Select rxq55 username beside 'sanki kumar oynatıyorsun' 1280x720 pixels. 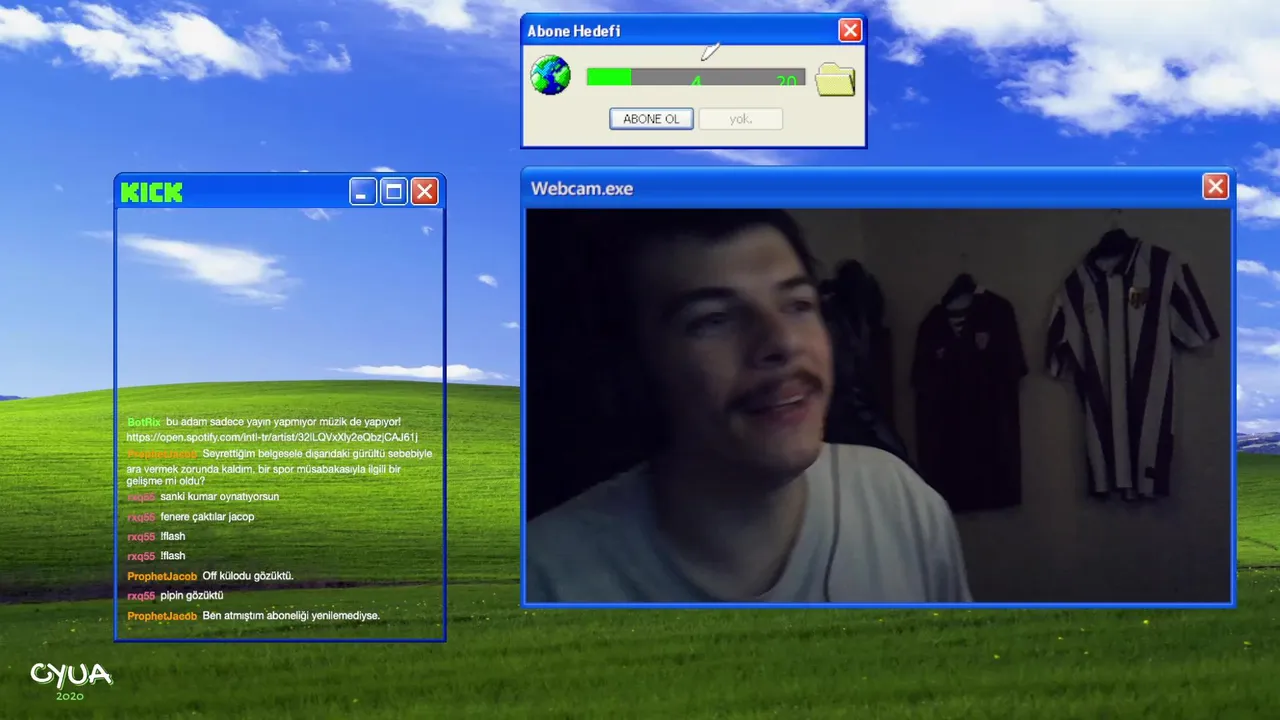pyautogui.click(x=141, y=497)
